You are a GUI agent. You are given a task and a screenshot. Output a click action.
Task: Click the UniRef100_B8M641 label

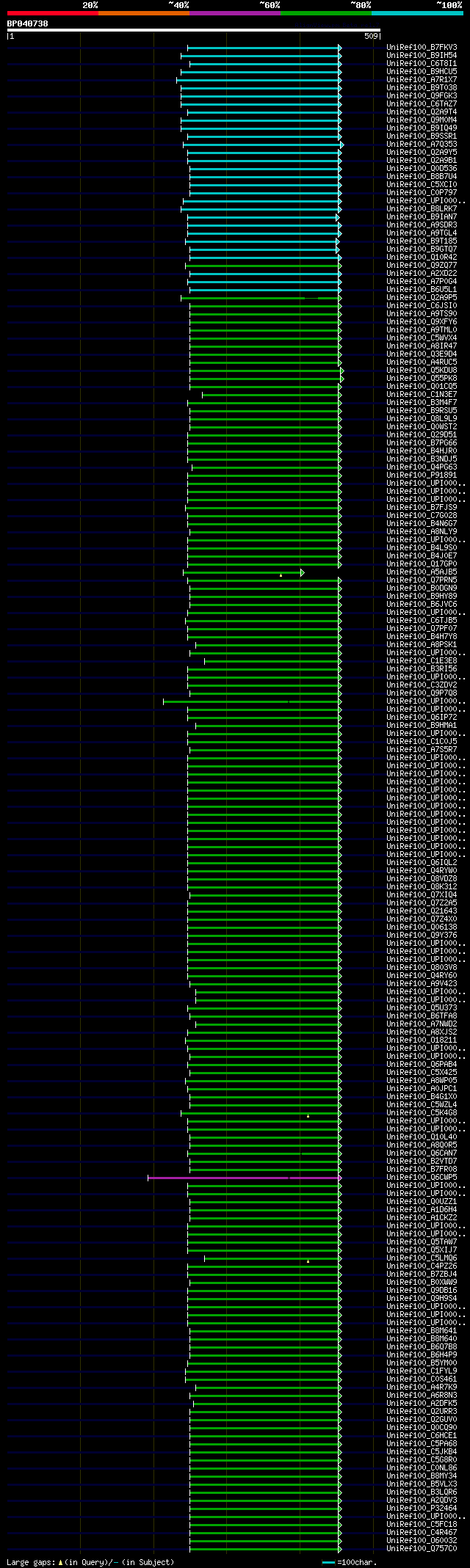coord(422,1331)
